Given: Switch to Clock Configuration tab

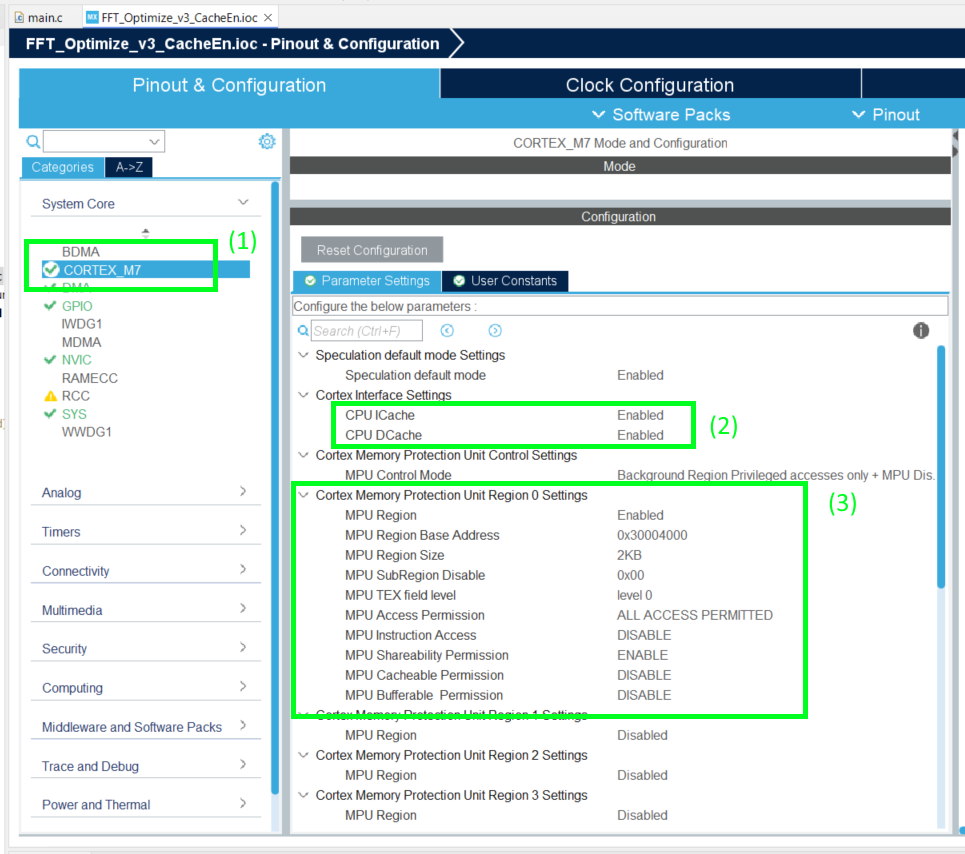Looking at the screenshot, I should tap(650, 84).
